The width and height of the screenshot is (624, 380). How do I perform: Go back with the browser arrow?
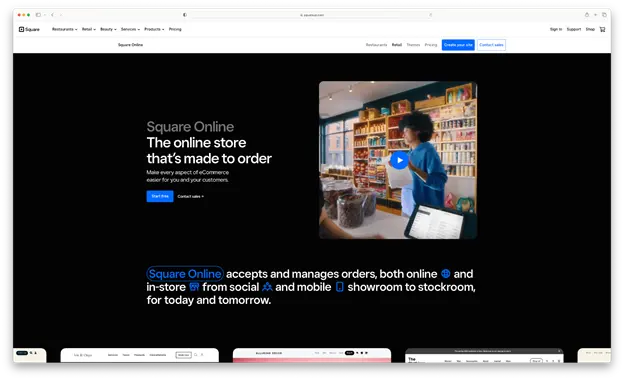(x=52, y=15)
